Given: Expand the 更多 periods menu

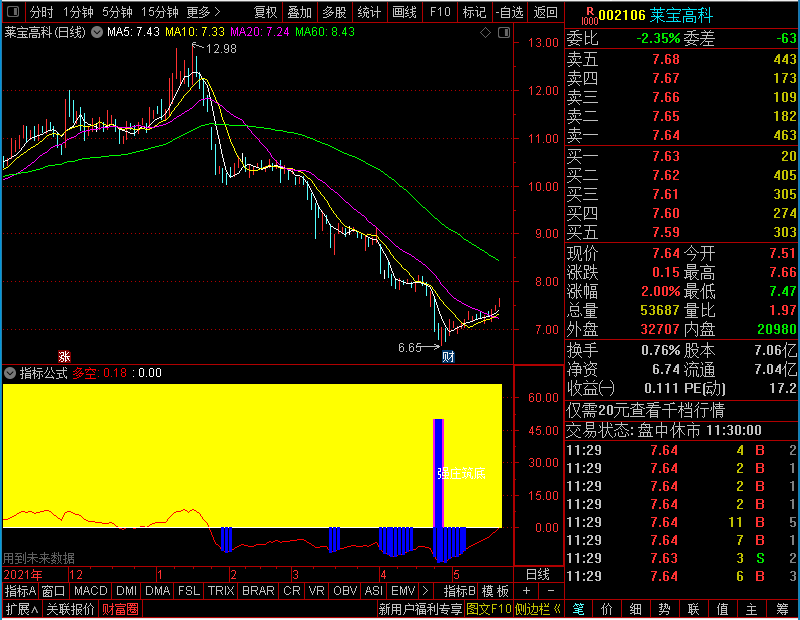Looking at the screenshot, I should 203,12.
